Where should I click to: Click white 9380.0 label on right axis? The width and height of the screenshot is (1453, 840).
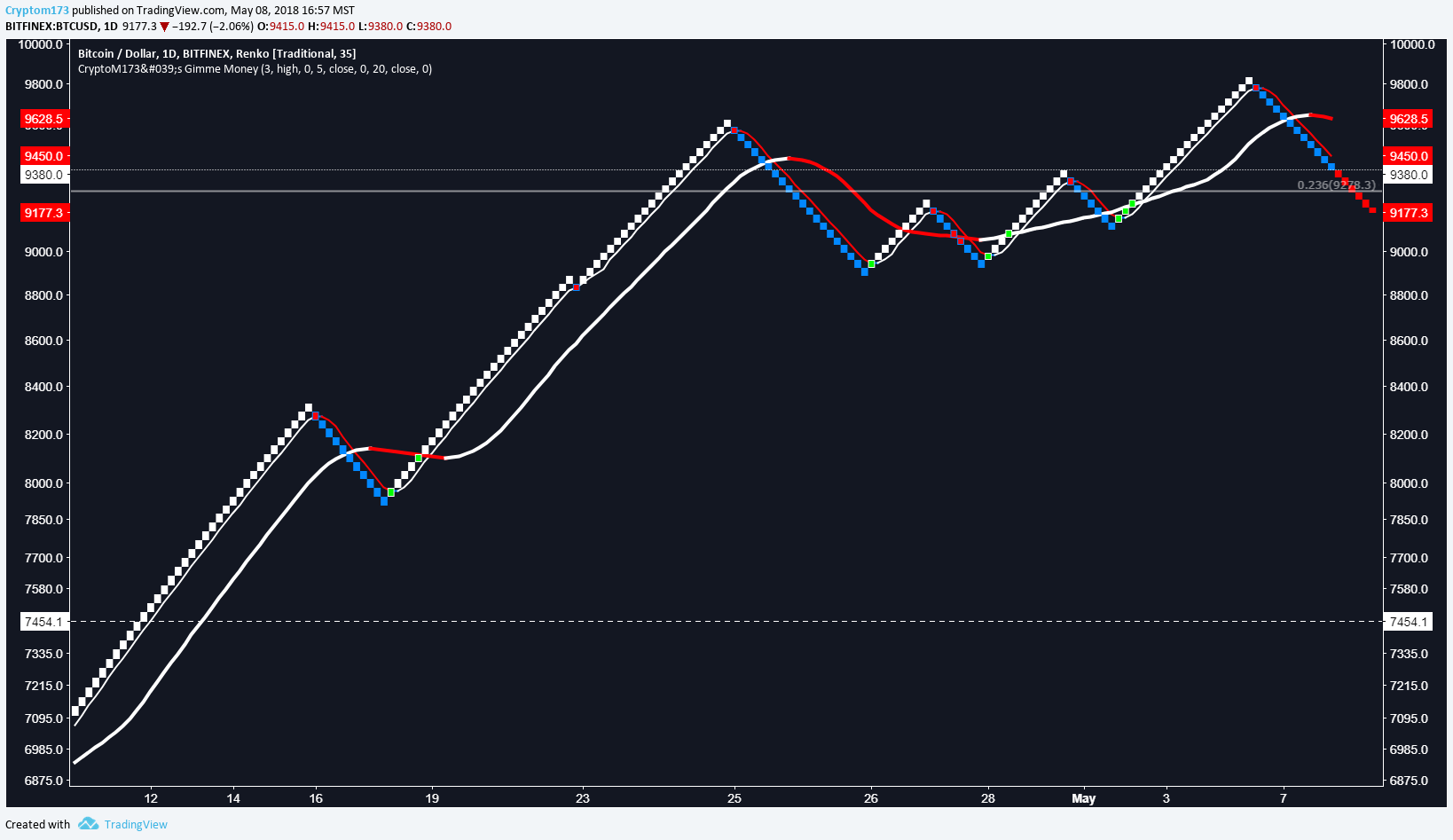click(1409, 175)
